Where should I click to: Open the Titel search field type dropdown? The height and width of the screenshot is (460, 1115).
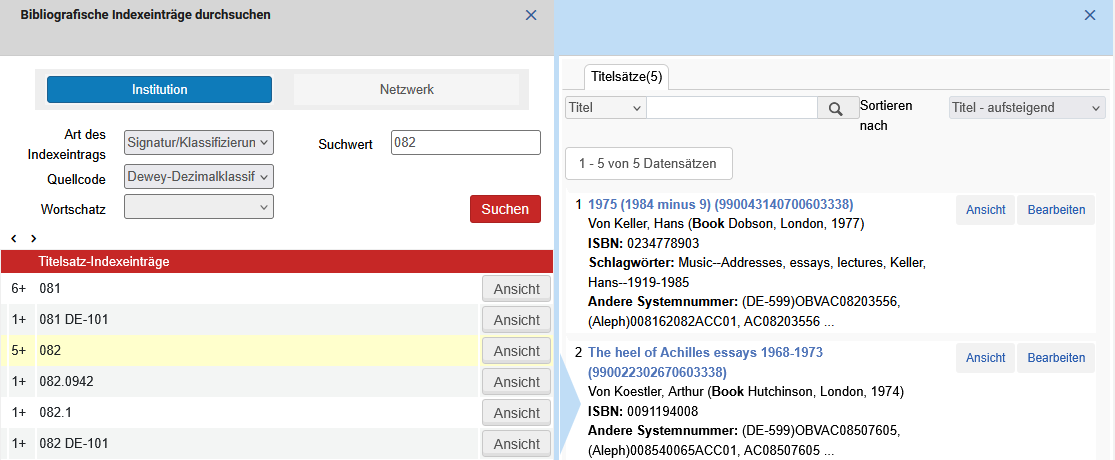click(605, 108)
